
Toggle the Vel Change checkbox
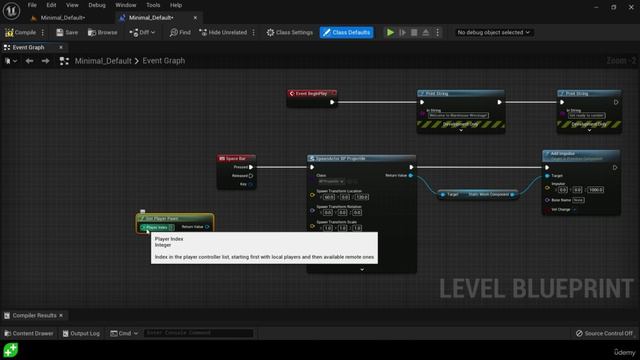coord(574,210)
